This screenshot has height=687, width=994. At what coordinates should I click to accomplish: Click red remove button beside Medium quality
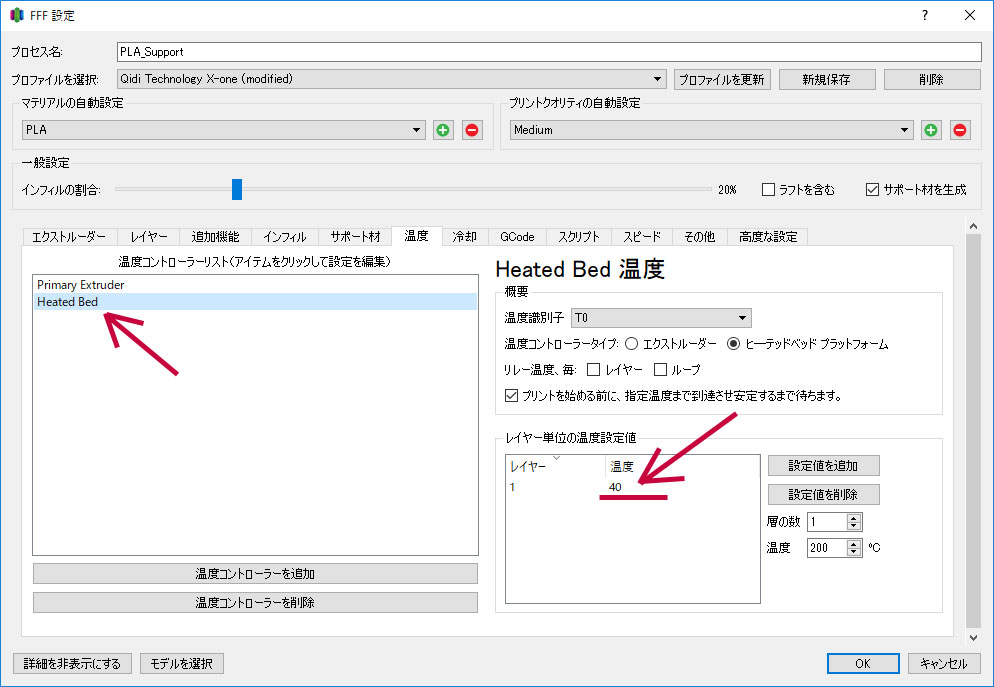(x=959, y=130)
